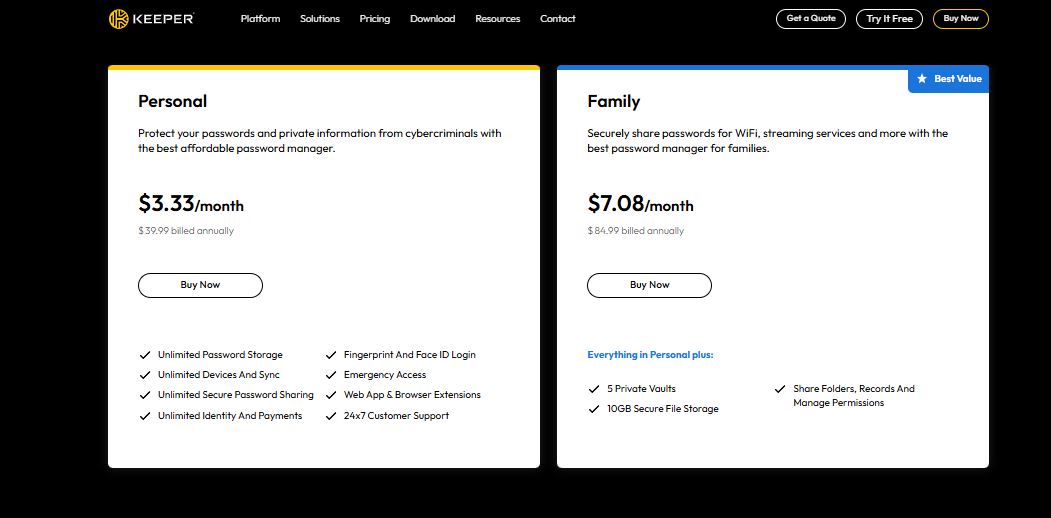The image size is (1051, 518).
Task: Click the 24x7 Customer Support text
Action: [x=396, y=415]
